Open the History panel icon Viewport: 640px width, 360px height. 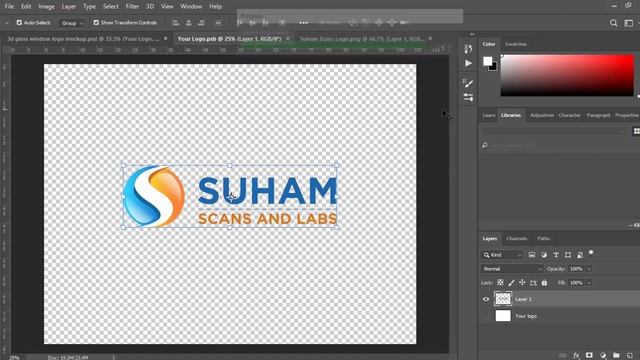pos(468,49)
